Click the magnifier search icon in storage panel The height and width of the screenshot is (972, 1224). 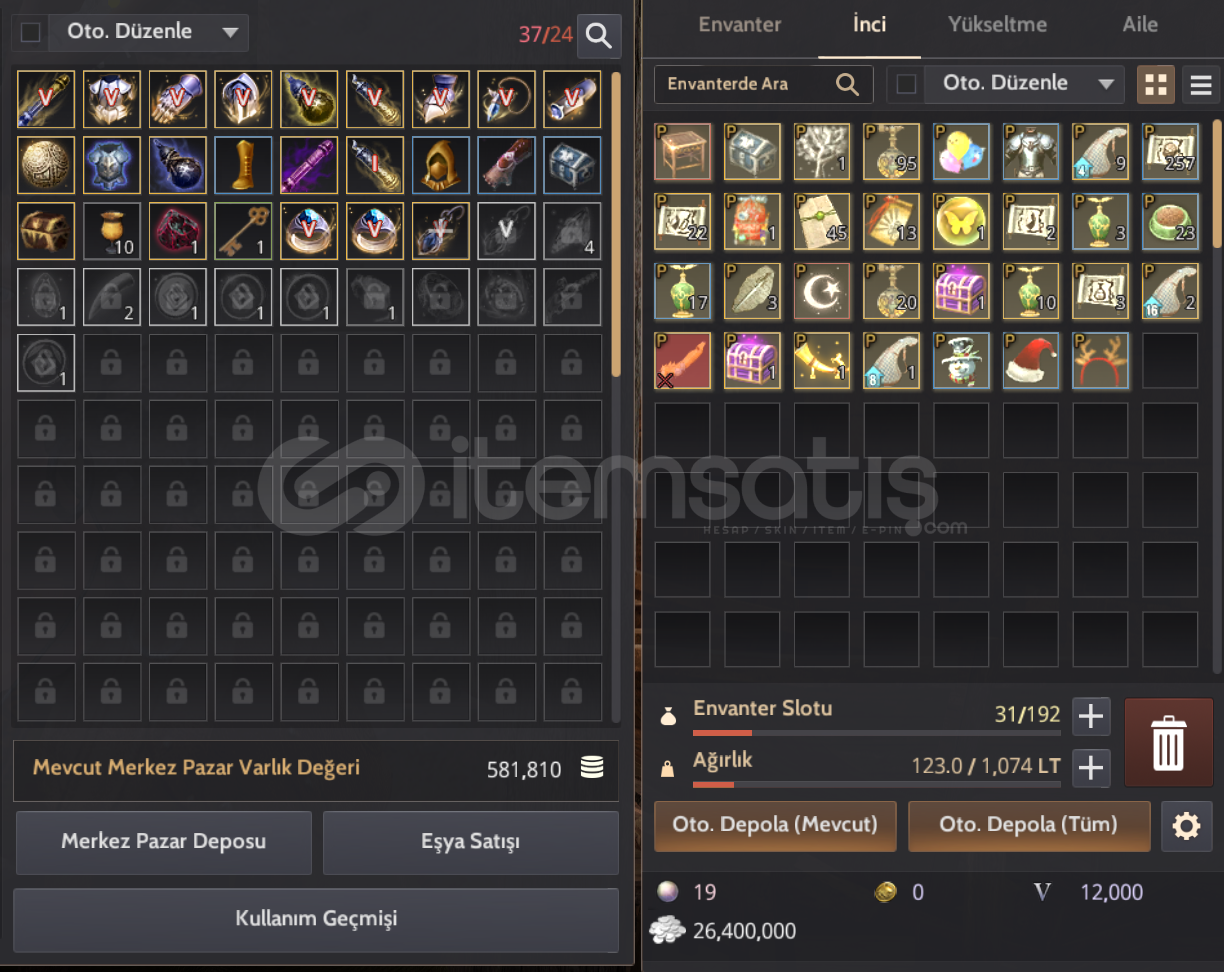pyautogui.click(x=599, y=37)
